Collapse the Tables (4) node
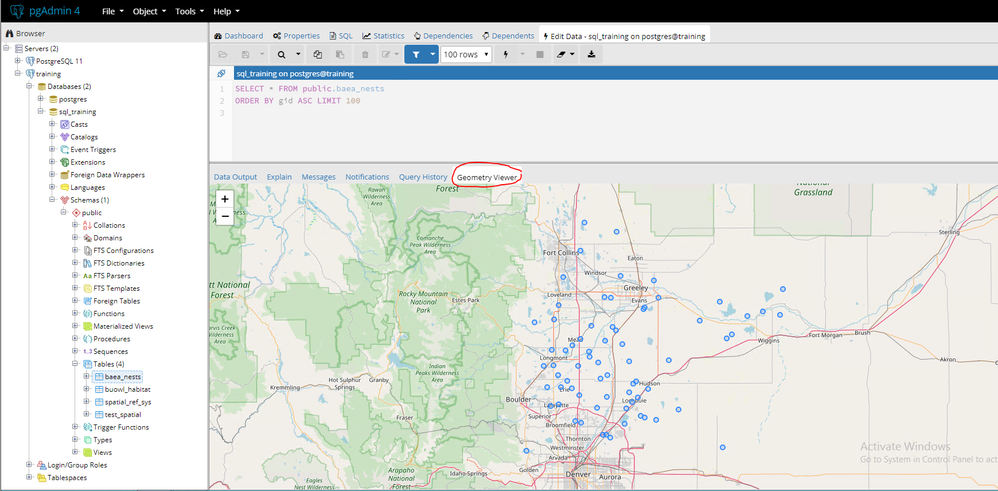The image size is (998, 491). pos(76,364)
